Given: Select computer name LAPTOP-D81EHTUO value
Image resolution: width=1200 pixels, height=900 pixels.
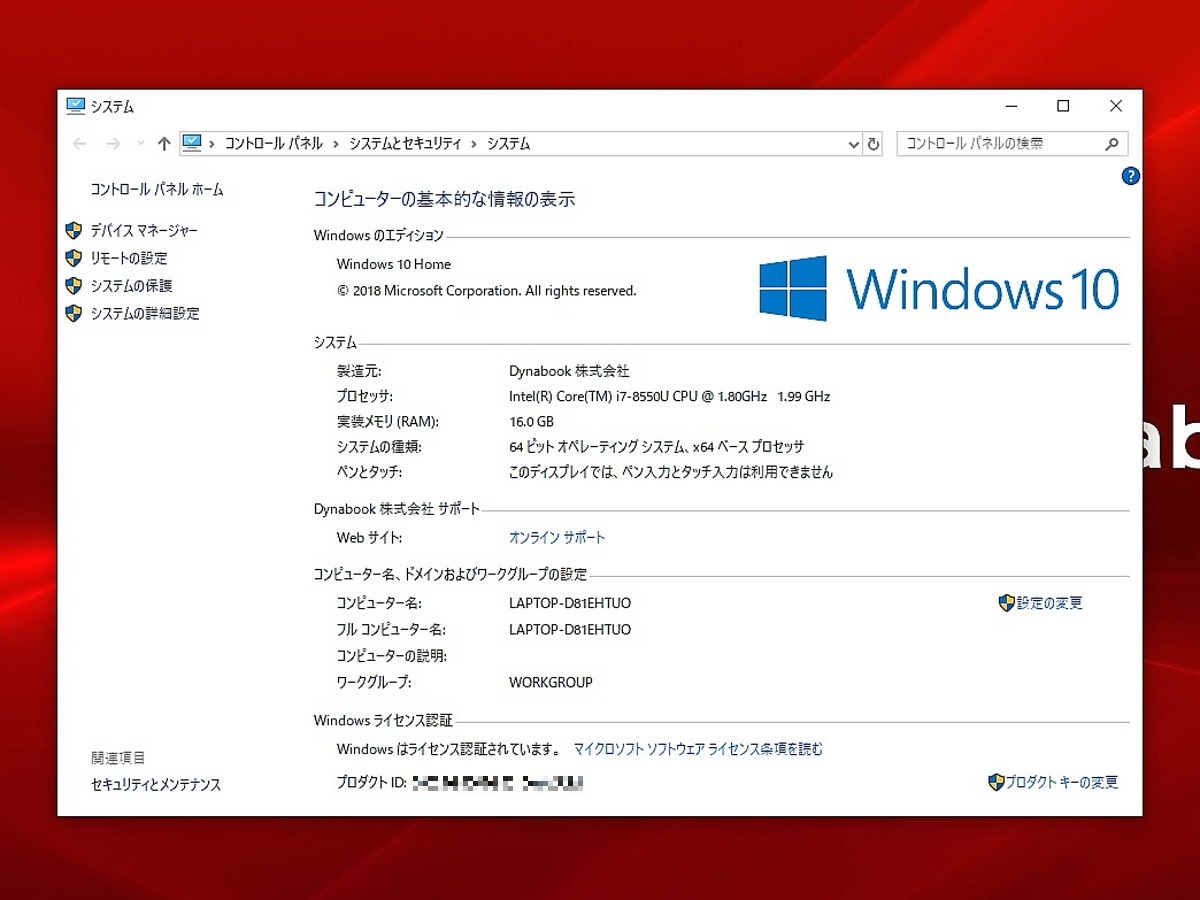Looking at the screenshot, I should click(x=570, y=603).
